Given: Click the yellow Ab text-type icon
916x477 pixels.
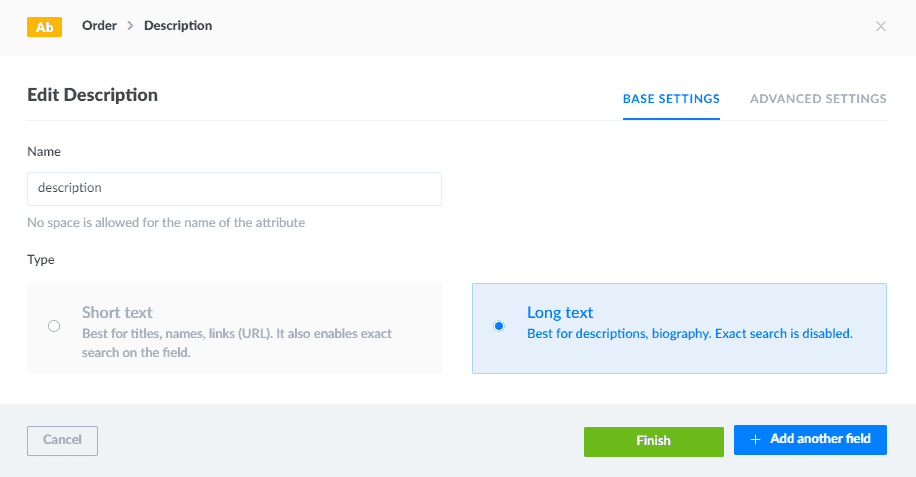Looking at the screenshot, I should coord(45,27).
